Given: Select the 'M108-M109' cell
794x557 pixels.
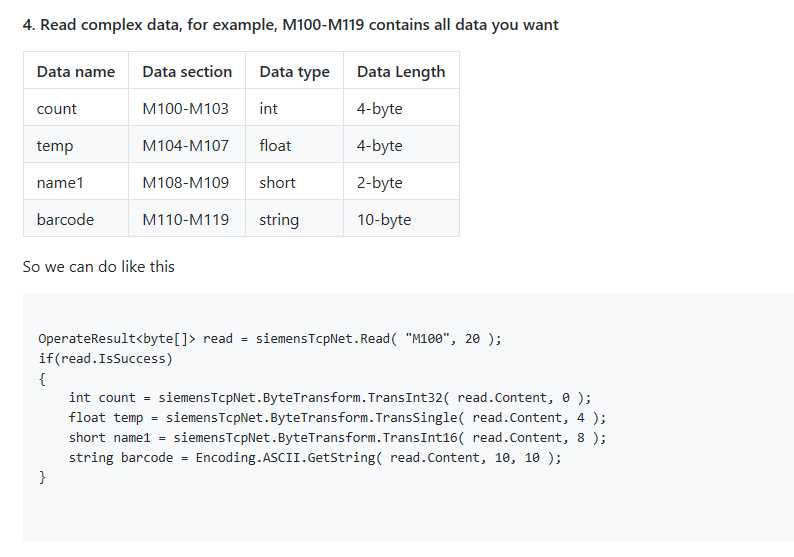Looking at the screenshot, I should click(x=187, y=182).
